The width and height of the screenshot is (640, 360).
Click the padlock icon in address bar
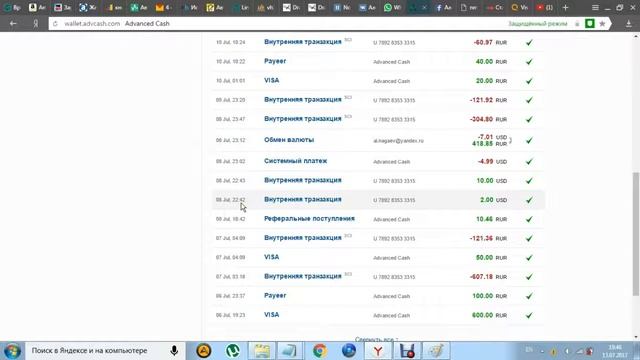point(577,24)
